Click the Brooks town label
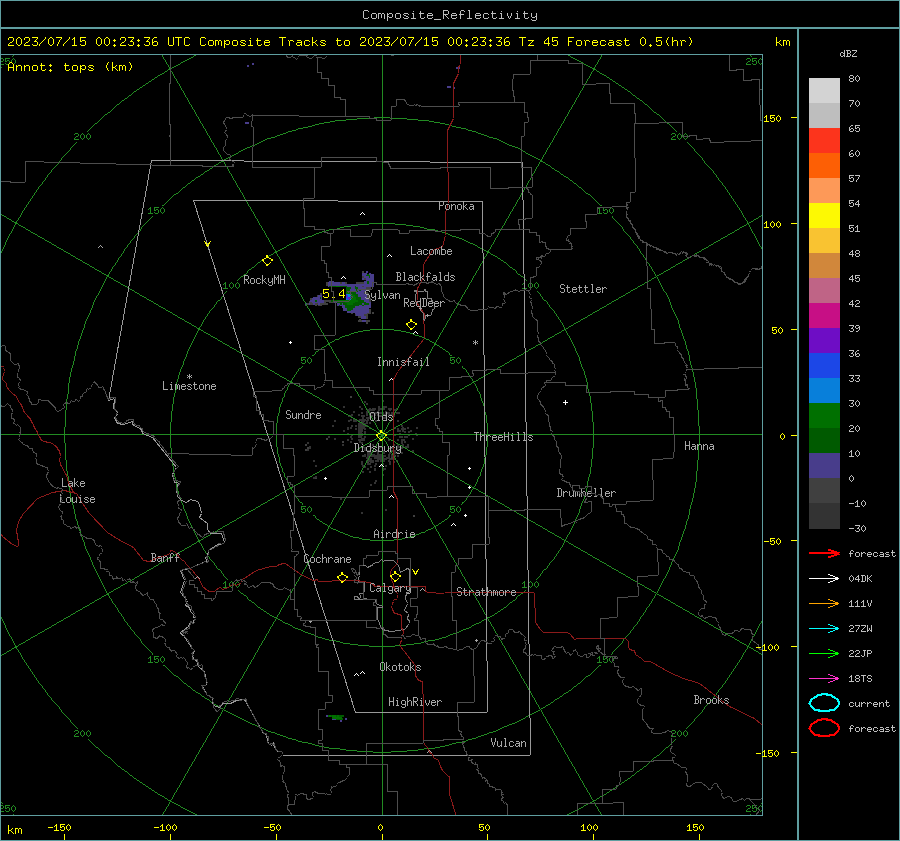Screen dimensions: 900x841 pyautogui.click(x=711, y=700)
